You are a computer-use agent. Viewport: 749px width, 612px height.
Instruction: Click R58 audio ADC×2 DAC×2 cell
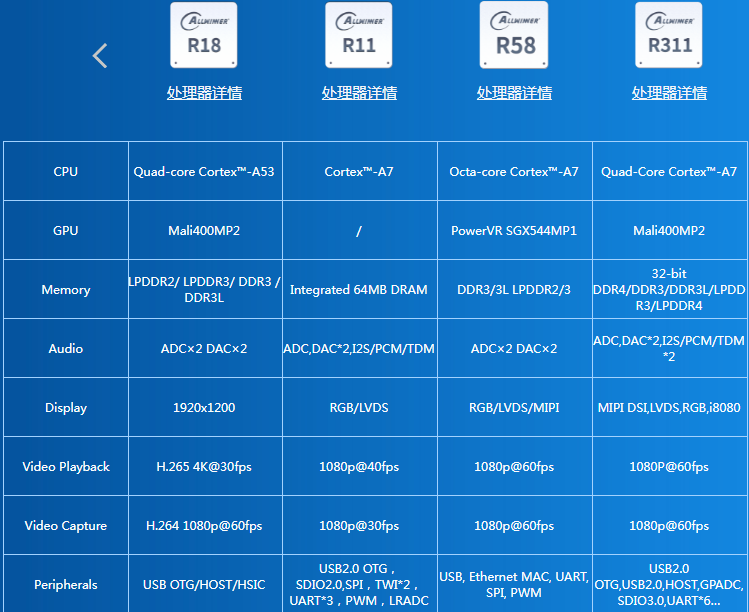[515, 348]
